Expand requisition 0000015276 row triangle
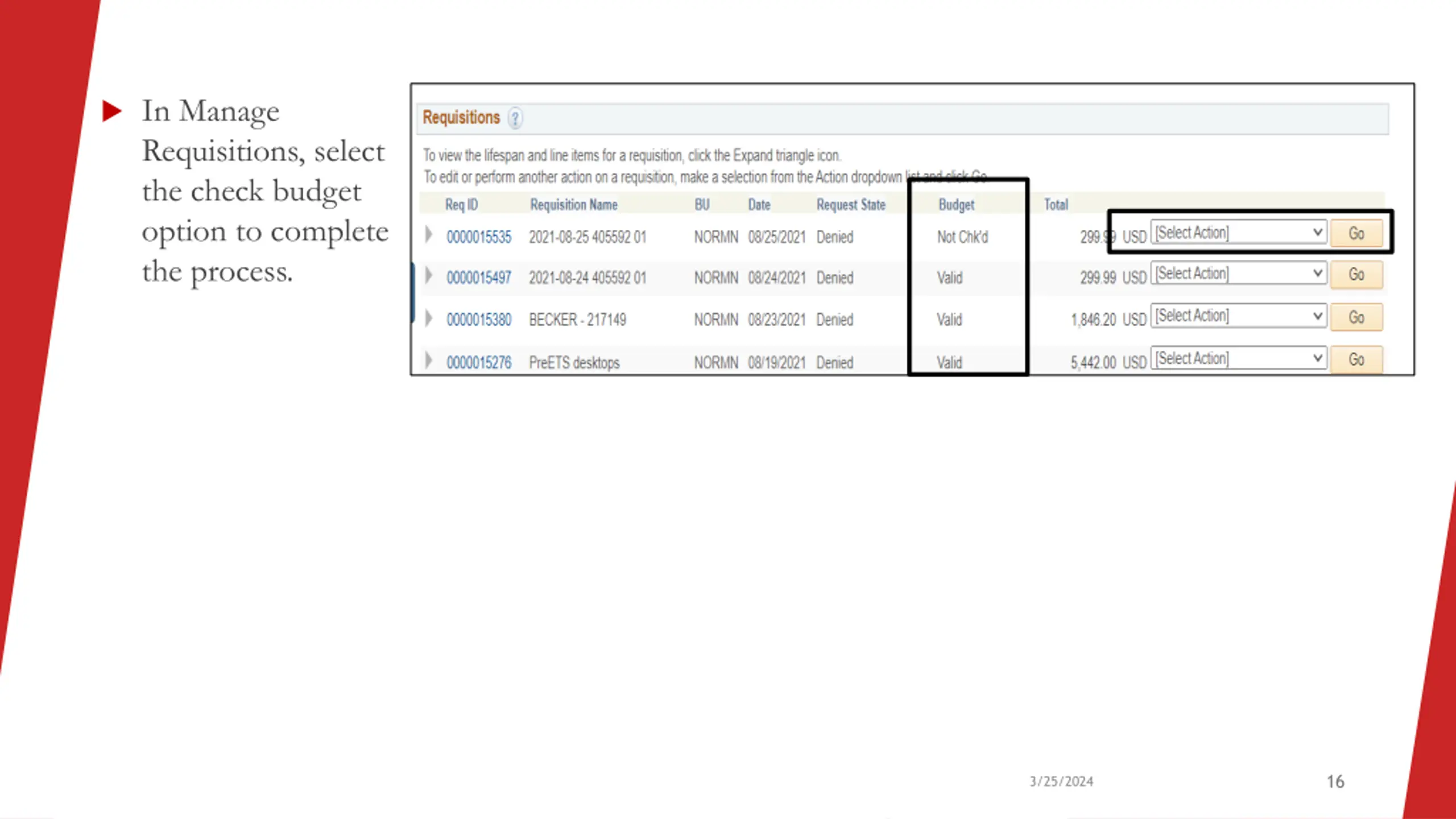 coord(429,360)
